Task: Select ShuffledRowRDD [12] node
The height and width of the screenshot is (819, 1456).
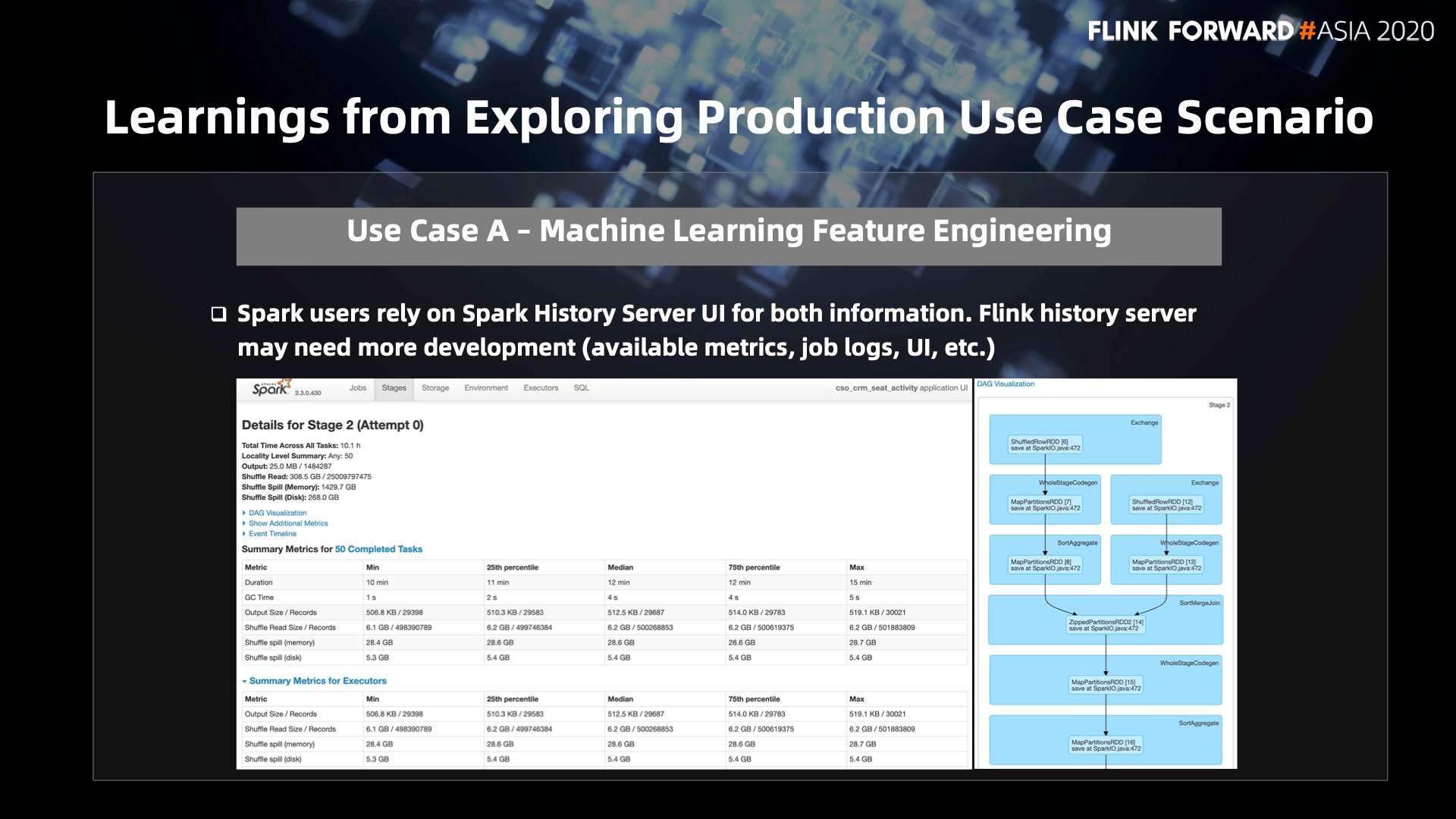Action: pyautogui.click(x=1166, y=505)
